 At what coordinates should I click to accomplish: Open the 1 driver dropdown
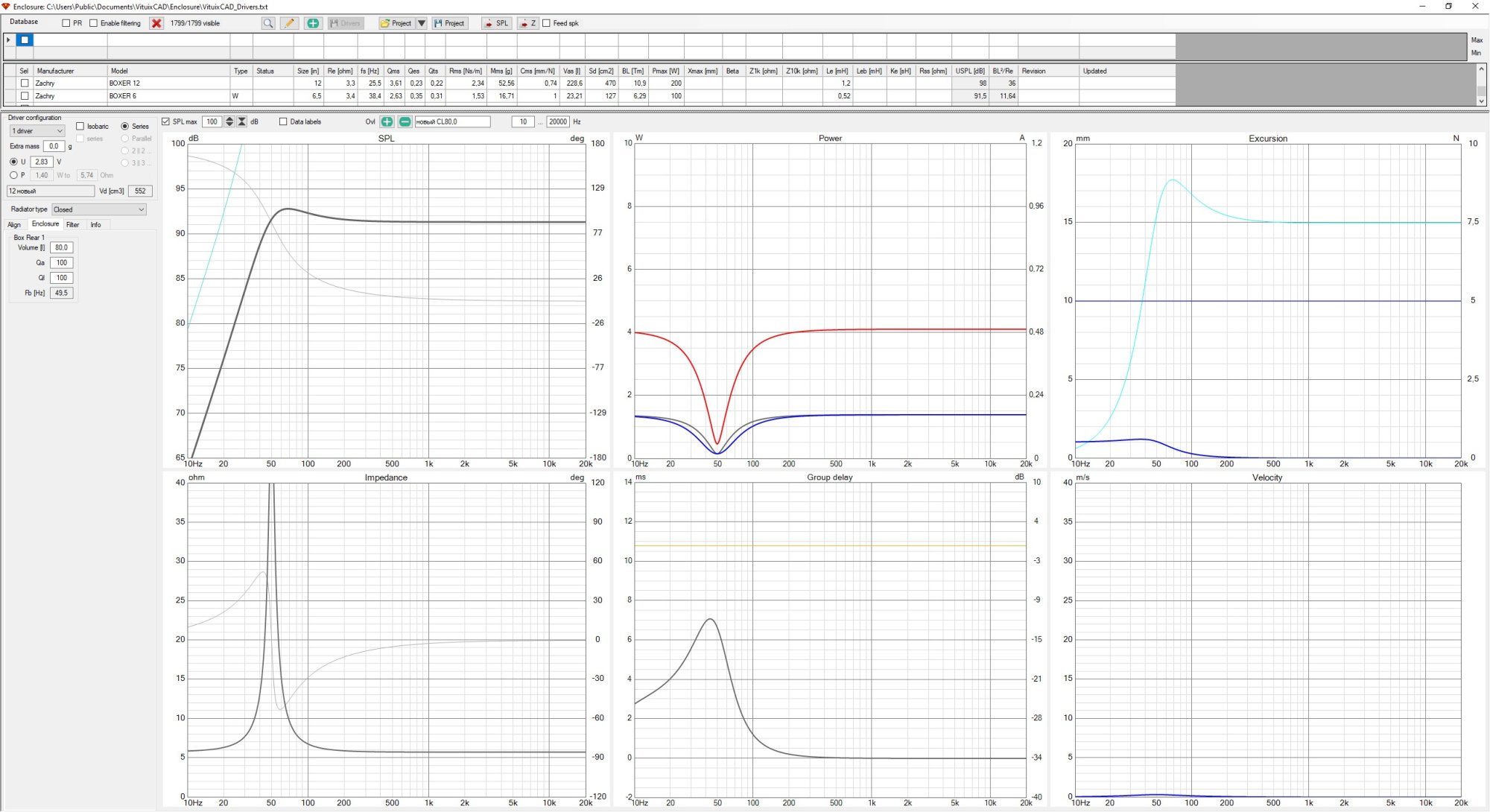point(37,131)
